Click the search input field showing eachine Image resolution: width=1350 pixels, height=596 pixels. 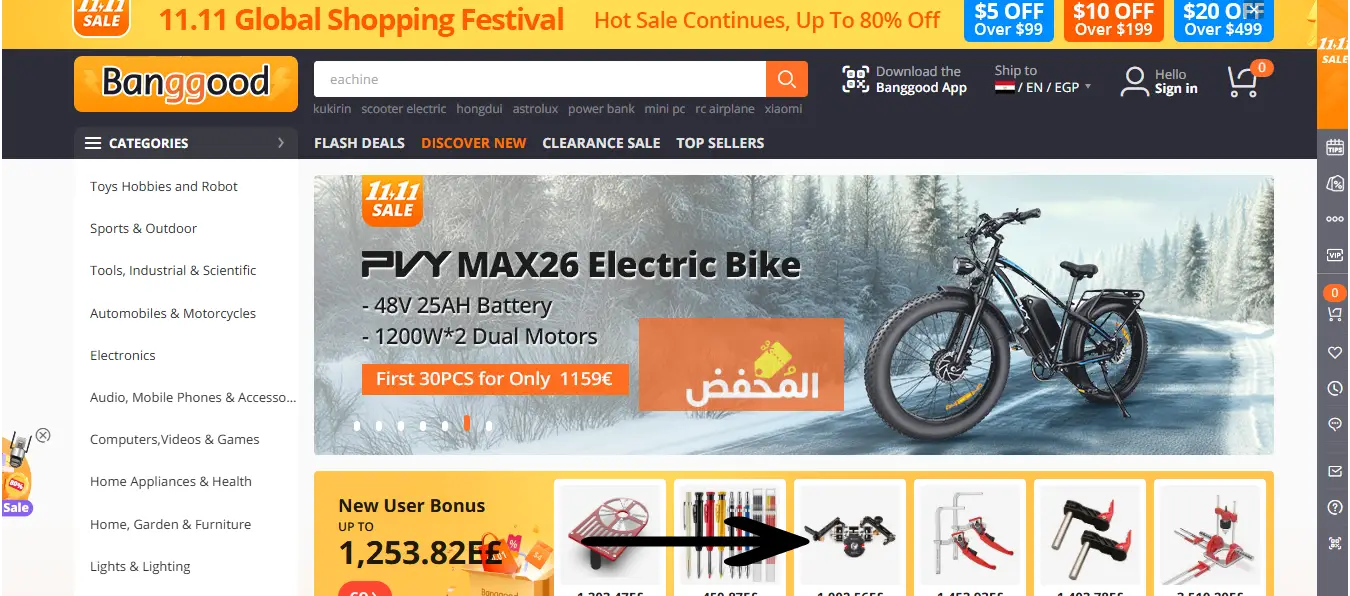coord(540,79)
